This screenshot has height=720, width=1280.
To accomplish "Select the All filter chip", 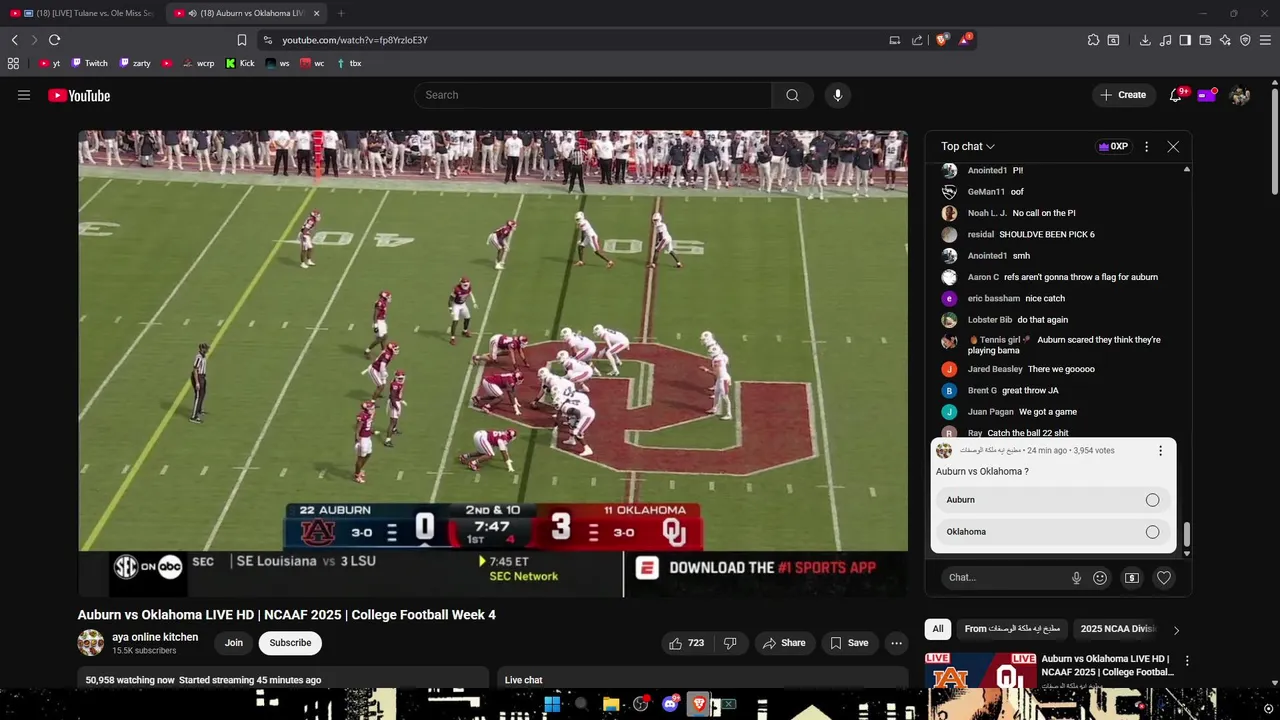I will [x=938, y=629].
